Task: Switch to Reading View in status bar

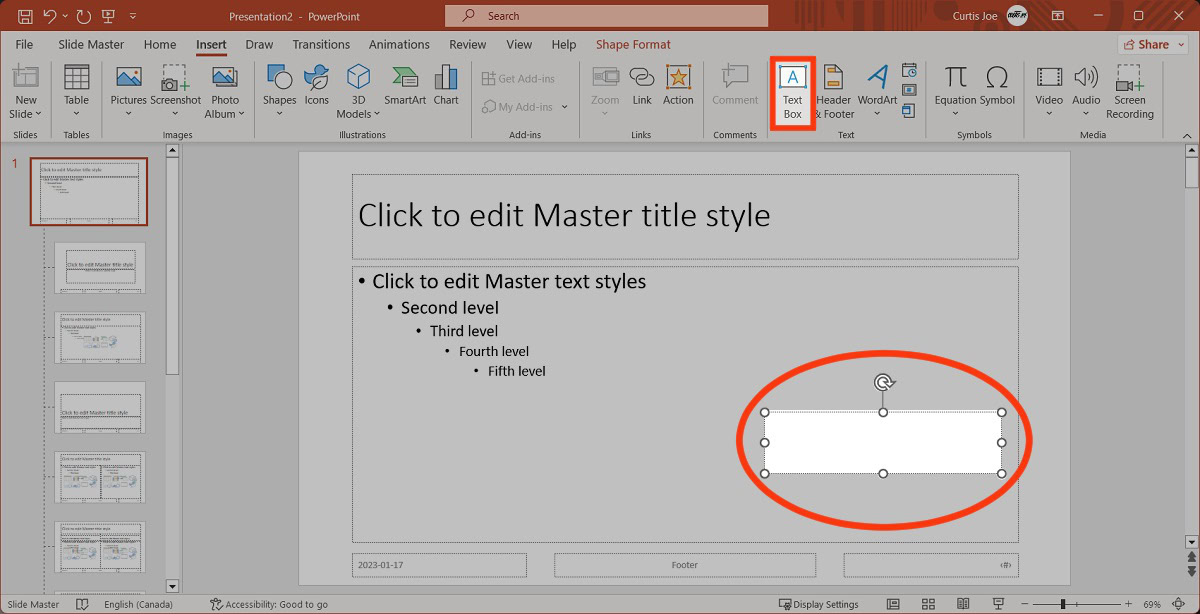Action: tap(962, 604)
